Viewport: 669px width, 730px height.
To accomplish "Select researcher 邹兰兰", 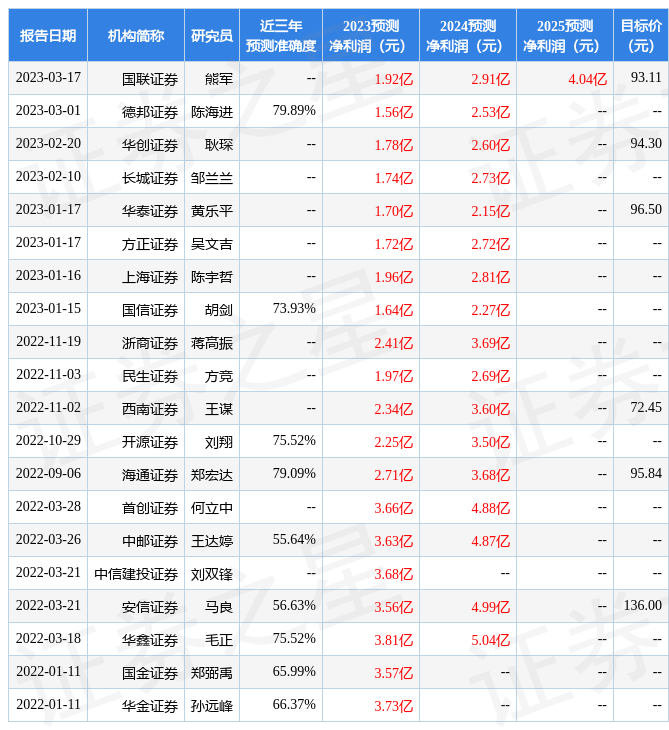I will pos(212,178).
